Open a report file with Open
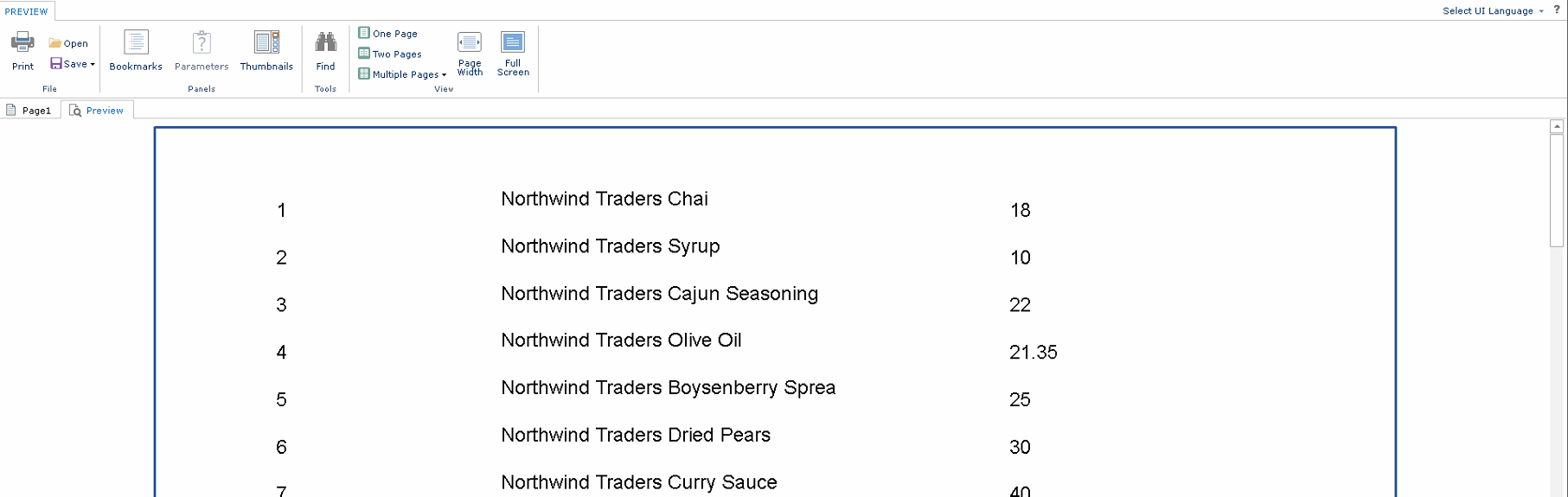This screenshot has width=1568, height=497. 68,43
